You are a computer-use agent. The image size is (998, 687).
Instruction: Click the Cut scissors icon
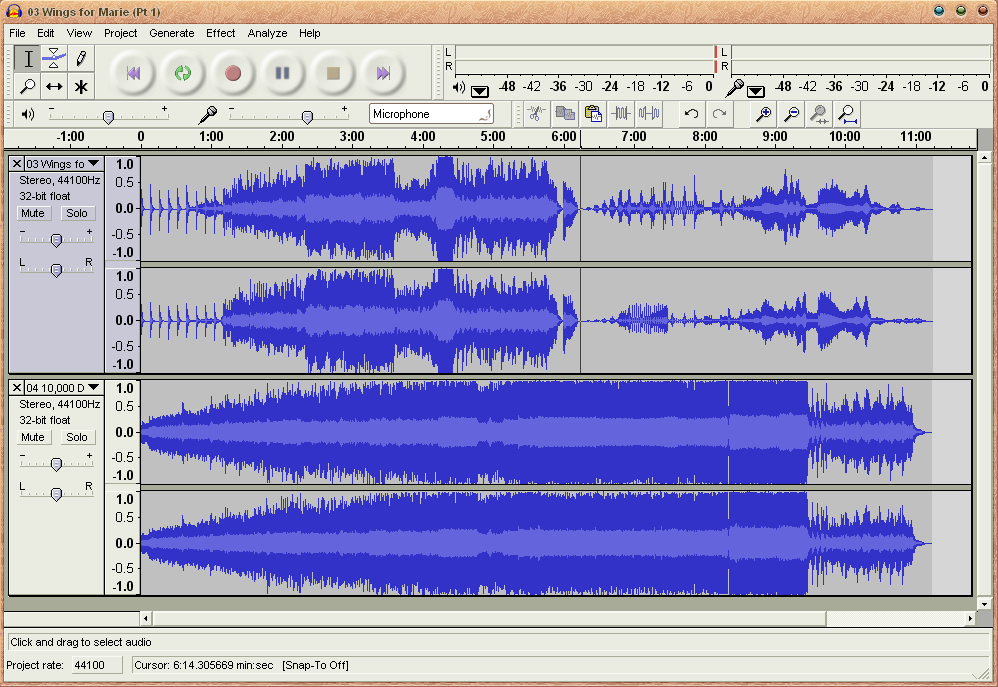click(x=536, y=114)
